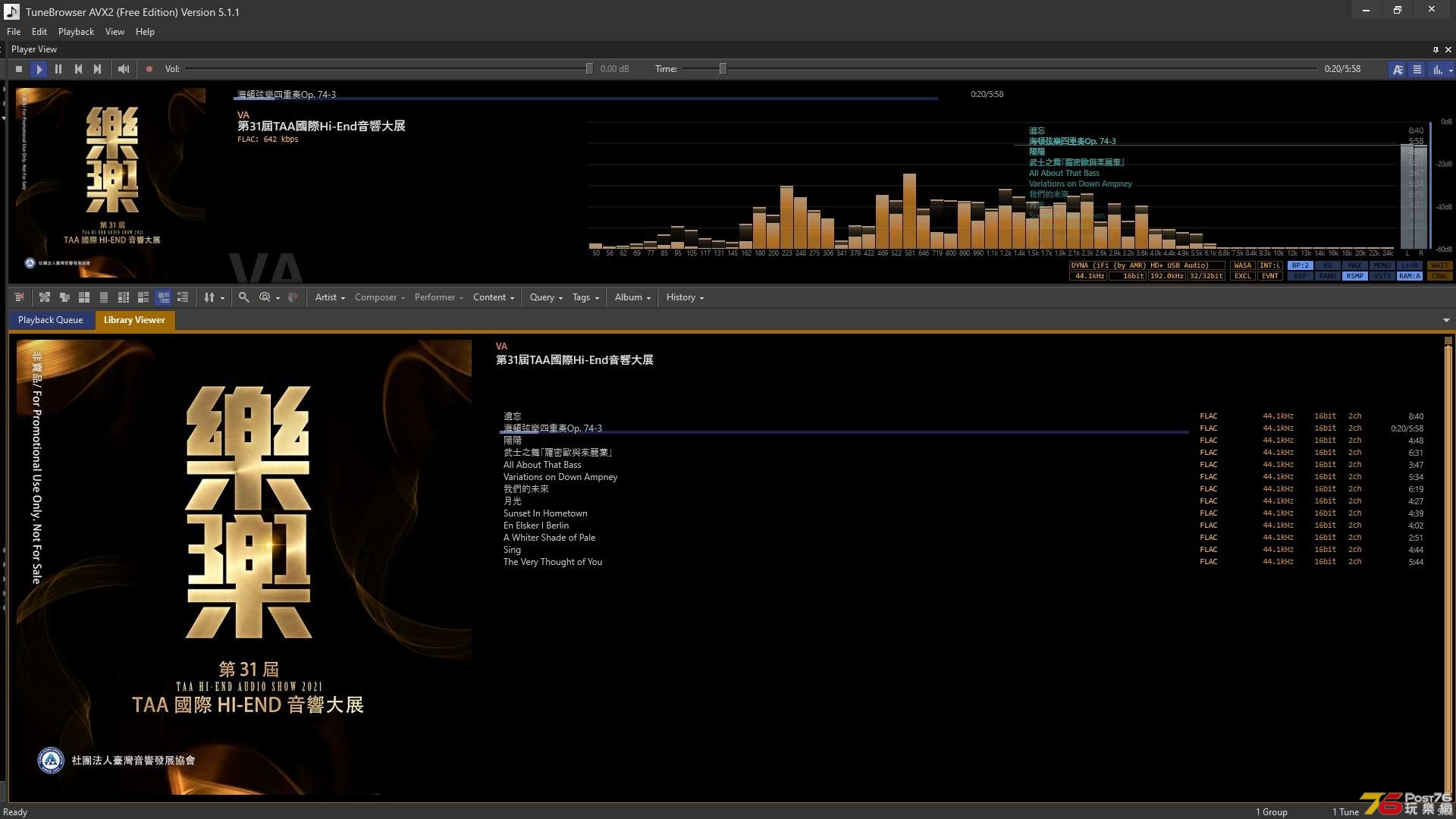
Task: Open the Content filter dropdown
Action: pyautogui.click(x=493, y=297)
